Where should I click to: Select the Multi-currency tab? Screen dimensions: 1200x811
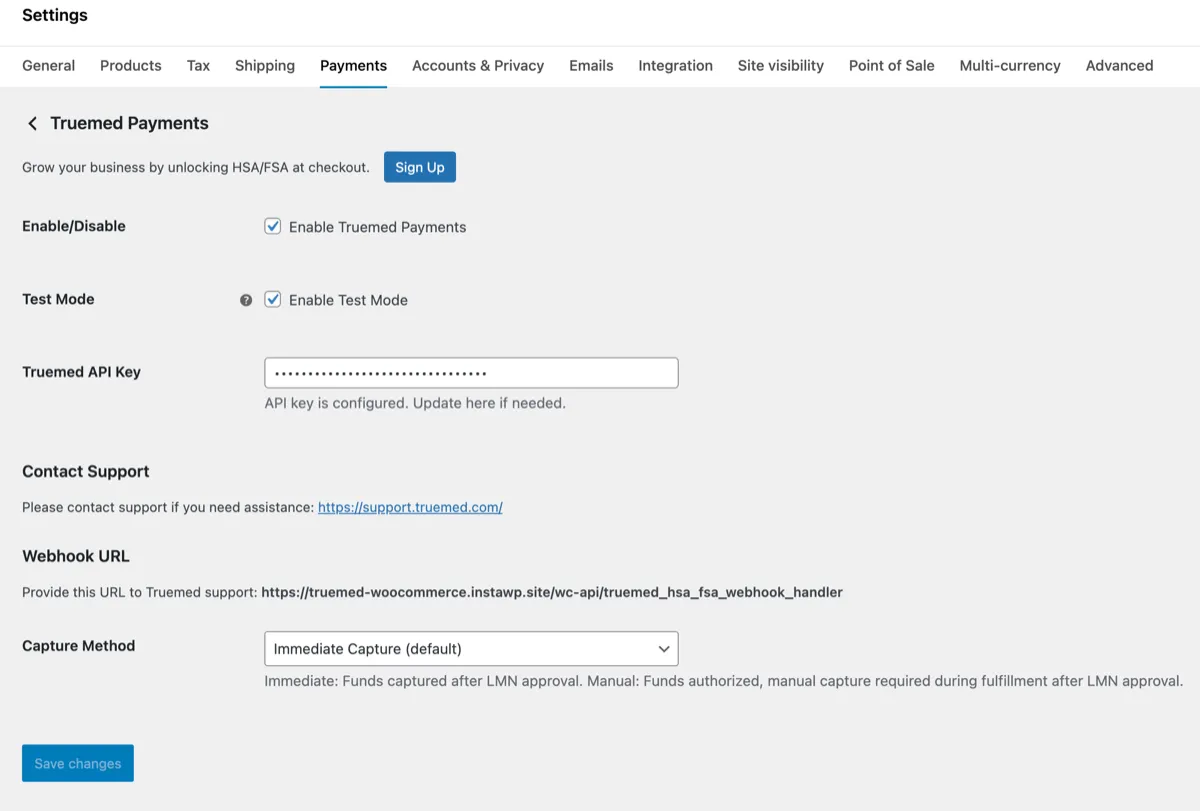(1010, 65)
